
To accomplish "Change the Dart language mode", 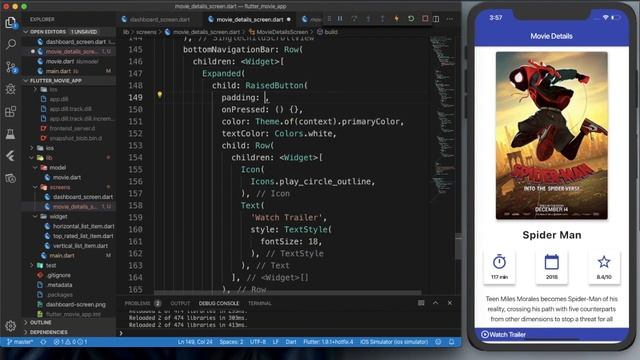I will tap(291, 342).
